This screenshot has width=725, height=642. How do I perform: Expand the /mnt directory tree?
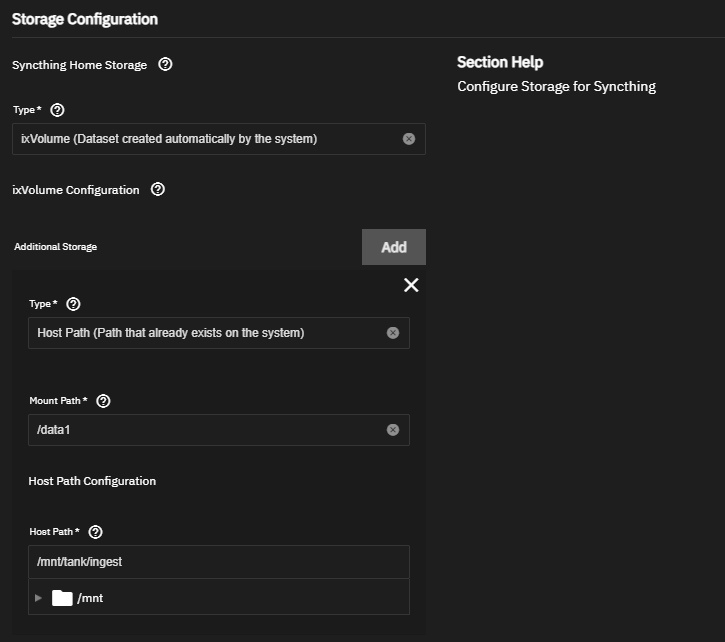39,598
